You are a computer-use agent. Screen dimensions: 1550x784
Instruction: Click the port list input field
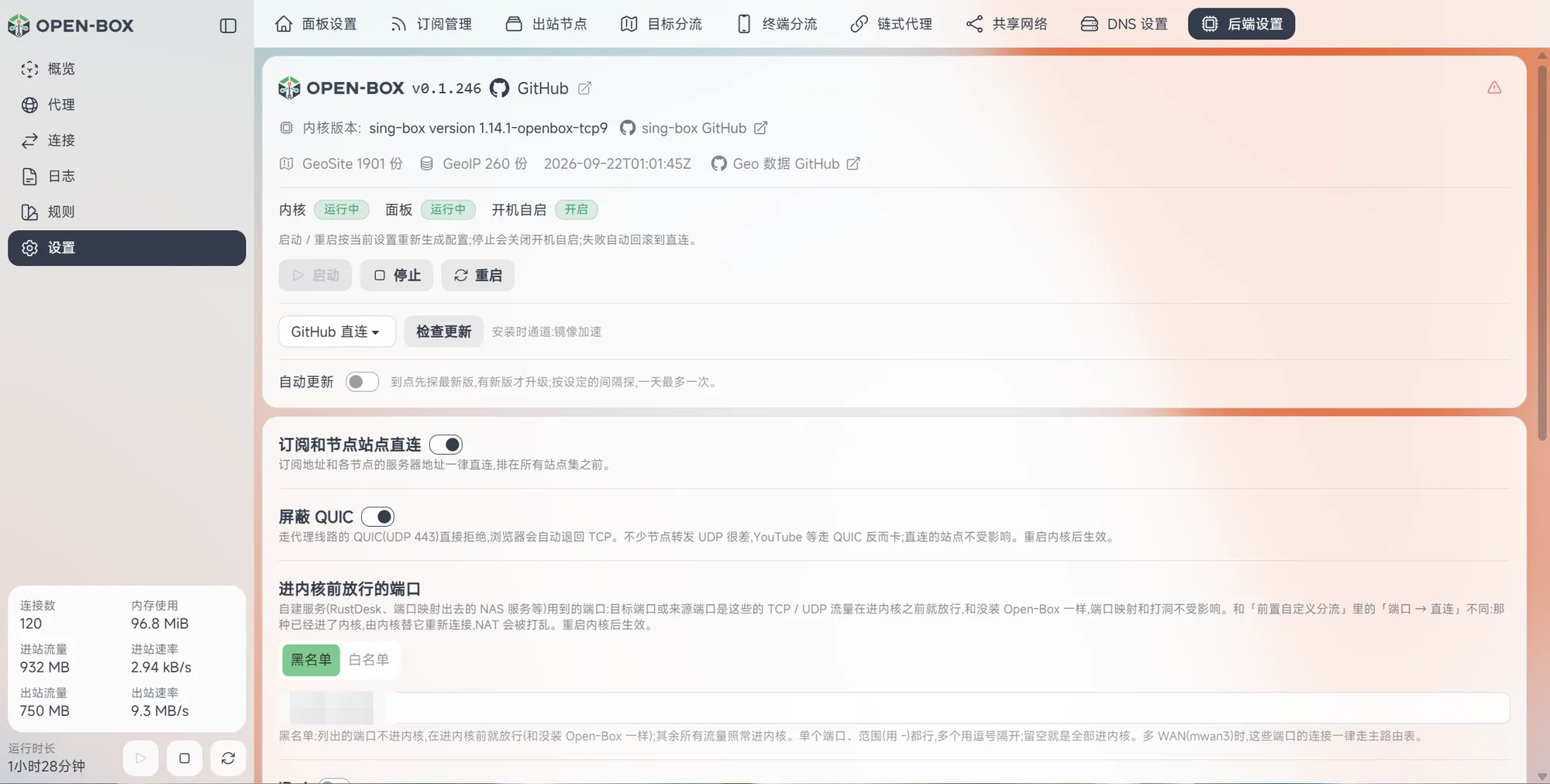click(894, 708)
